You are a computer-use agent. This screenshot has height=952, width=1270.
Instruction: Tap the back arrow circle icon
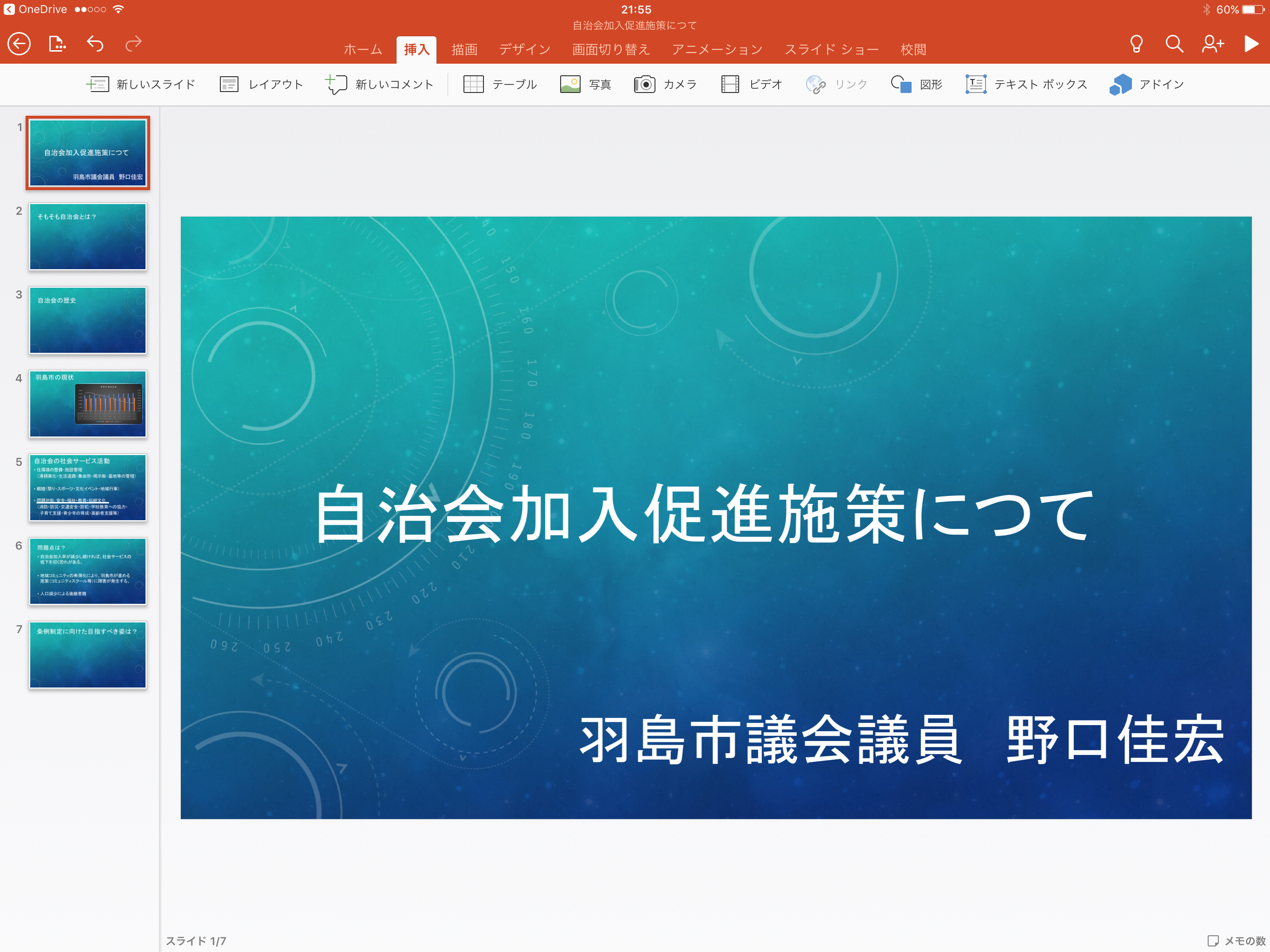(x=19, y=44)
